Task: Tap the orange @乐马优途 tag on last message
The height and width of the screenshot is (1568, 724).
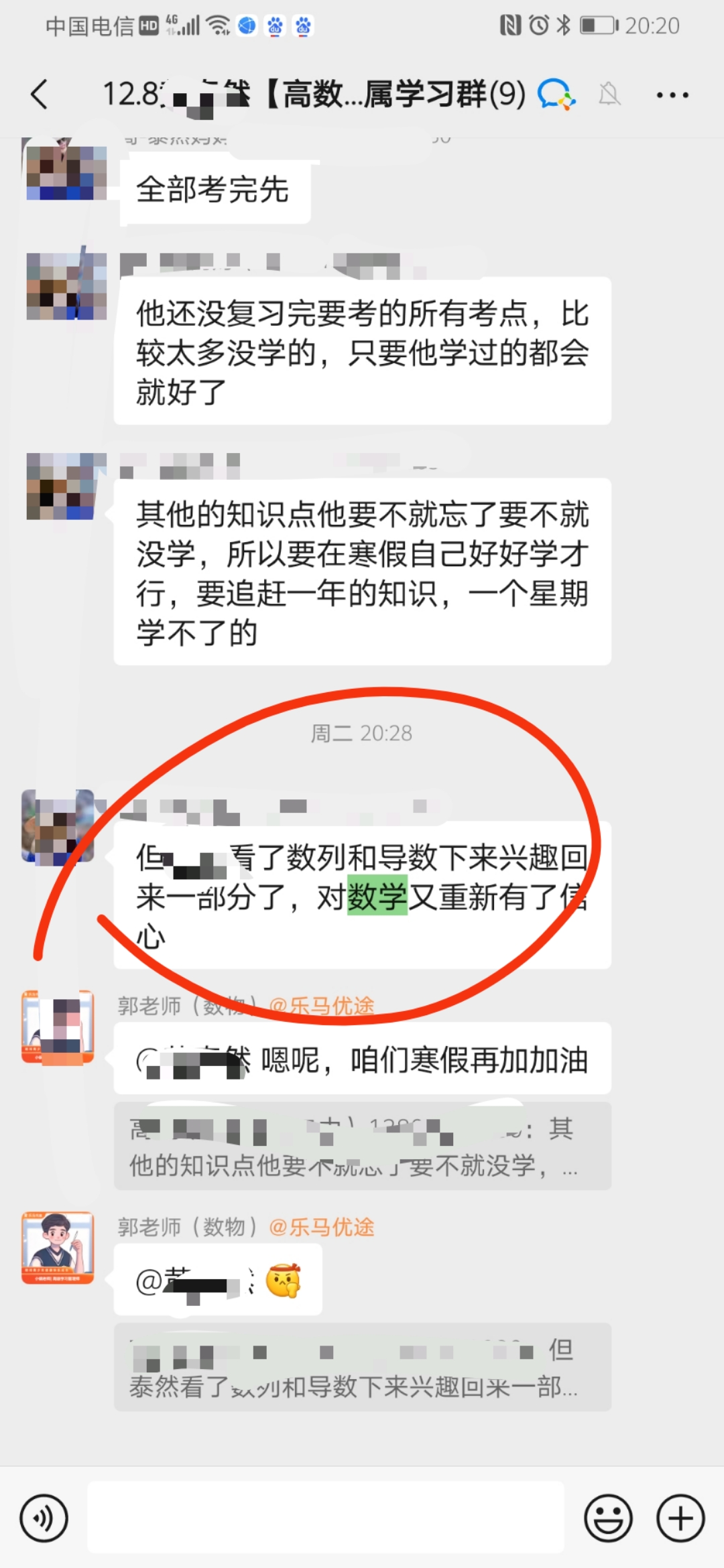Action: tap(322, 1227)
